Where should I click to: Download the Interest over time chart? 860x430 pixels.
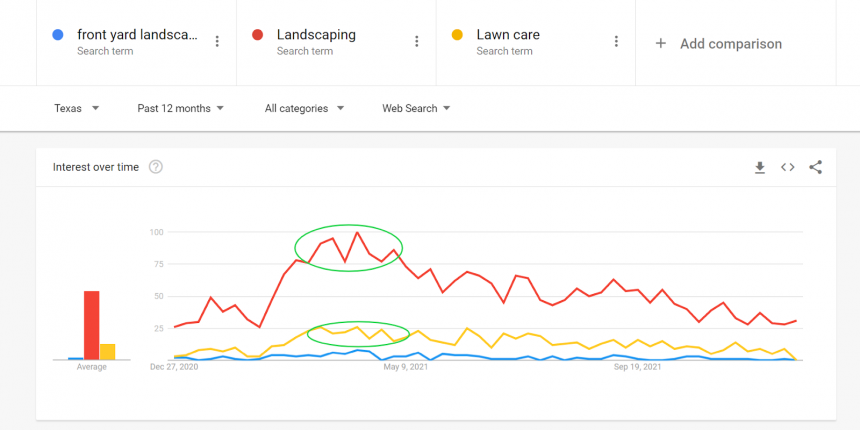[x=760, y=167]
